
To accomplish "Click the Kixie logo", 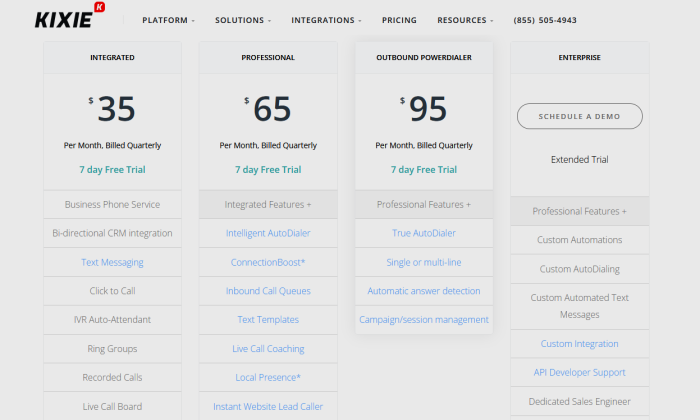I will pyautogui.click(x=70, y=16).
